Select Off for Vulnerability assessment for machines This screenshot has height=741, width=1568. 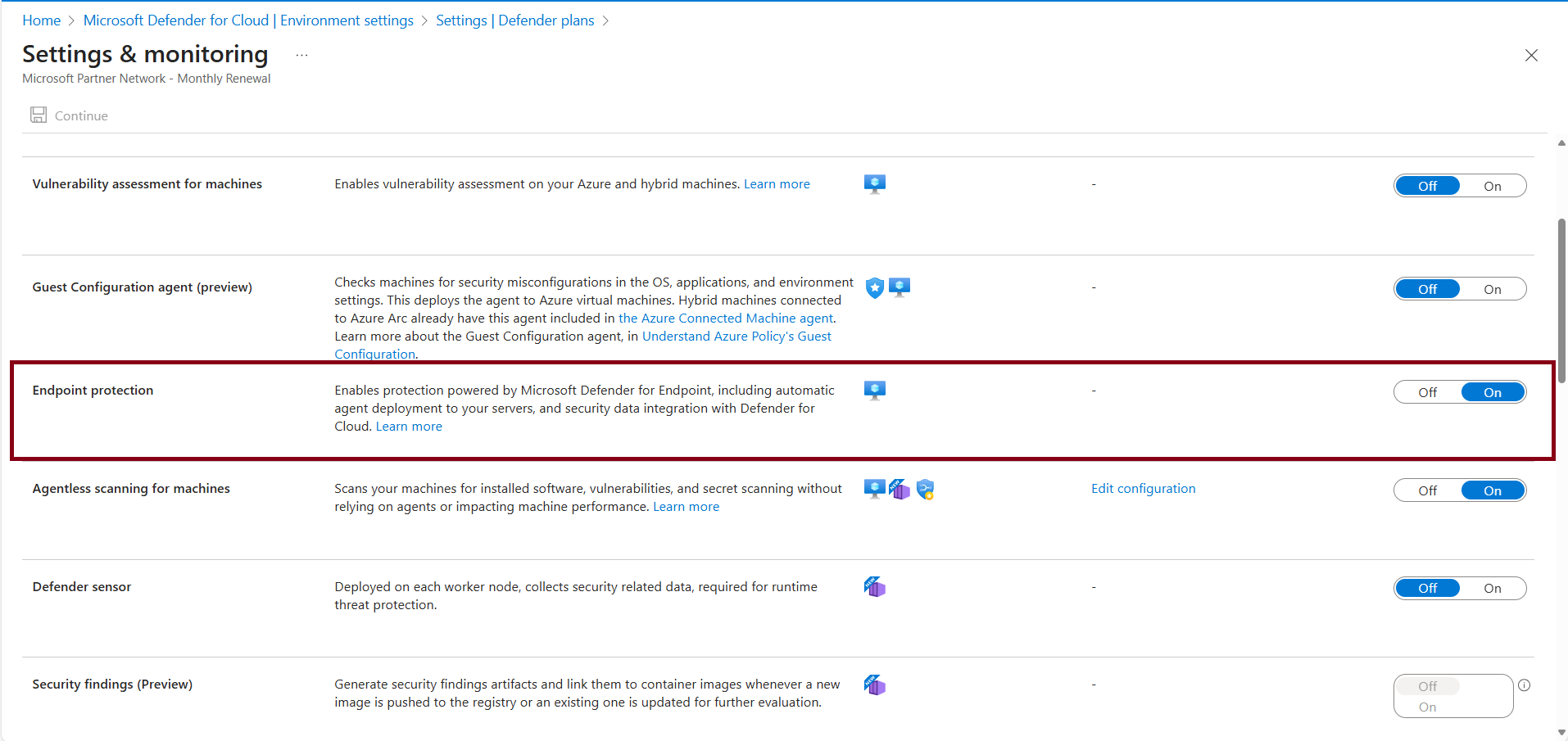pyautogui.click(x=1428, y=186)
